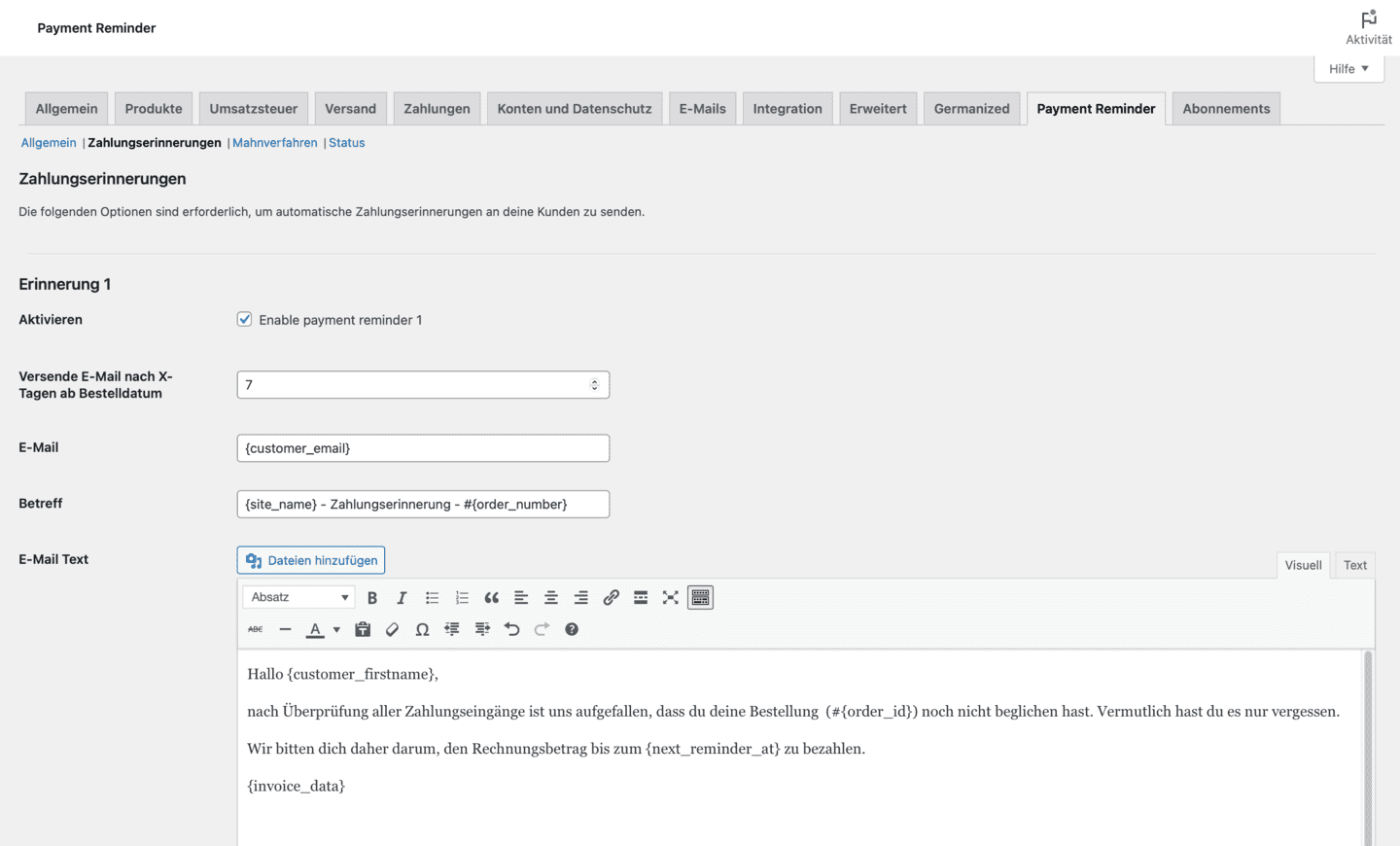Open the Absatz paragraph format dropdown
This screenshot has height=846, width=1400.
[298, 598]
